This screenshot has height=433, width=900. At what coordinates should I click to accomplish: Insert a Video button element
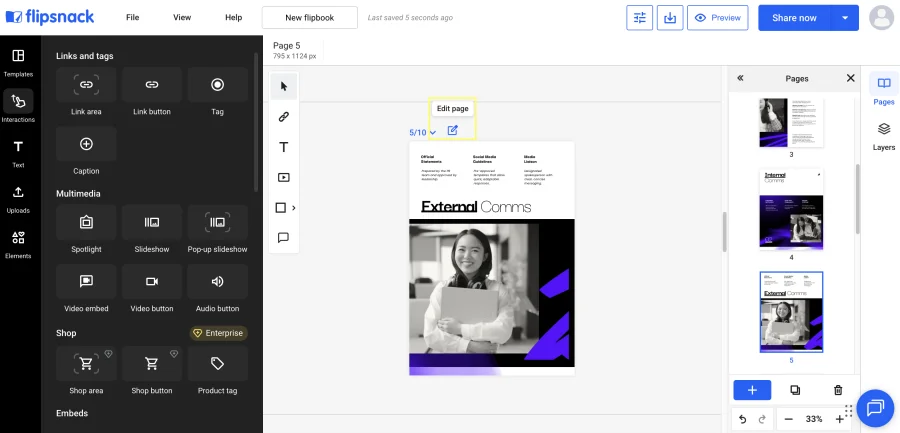coord(152,282)
